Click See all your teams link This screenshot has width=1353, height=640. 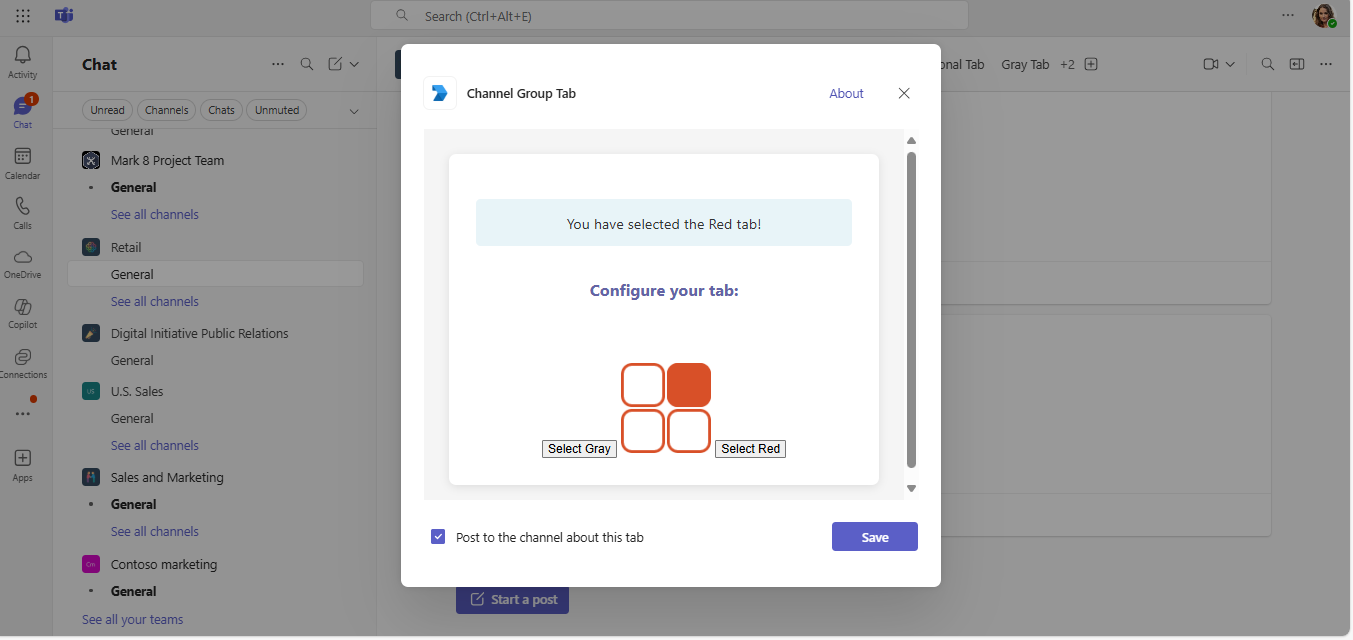(x=132, y=619)
